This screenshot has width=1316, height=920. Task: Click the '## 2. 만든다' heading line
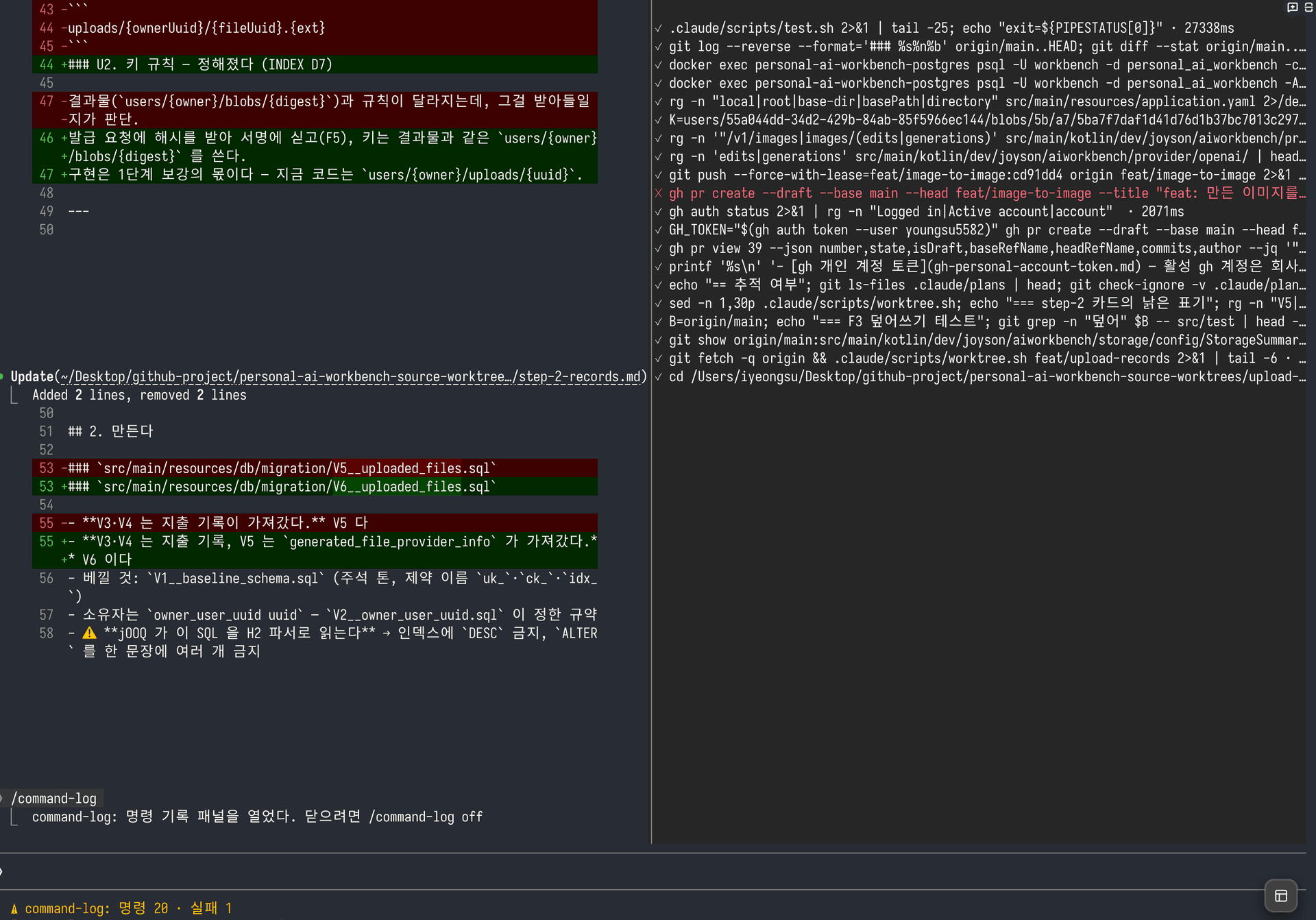pyautogui.click(x=110, y=431)
